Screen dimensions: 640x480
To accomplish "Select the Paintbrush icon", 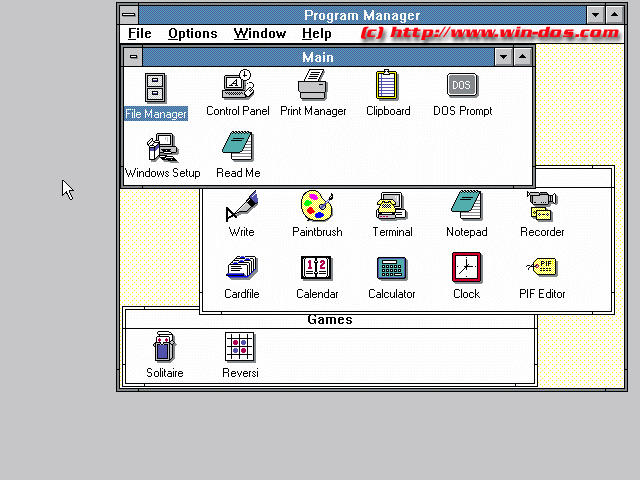I will [317, 207].
